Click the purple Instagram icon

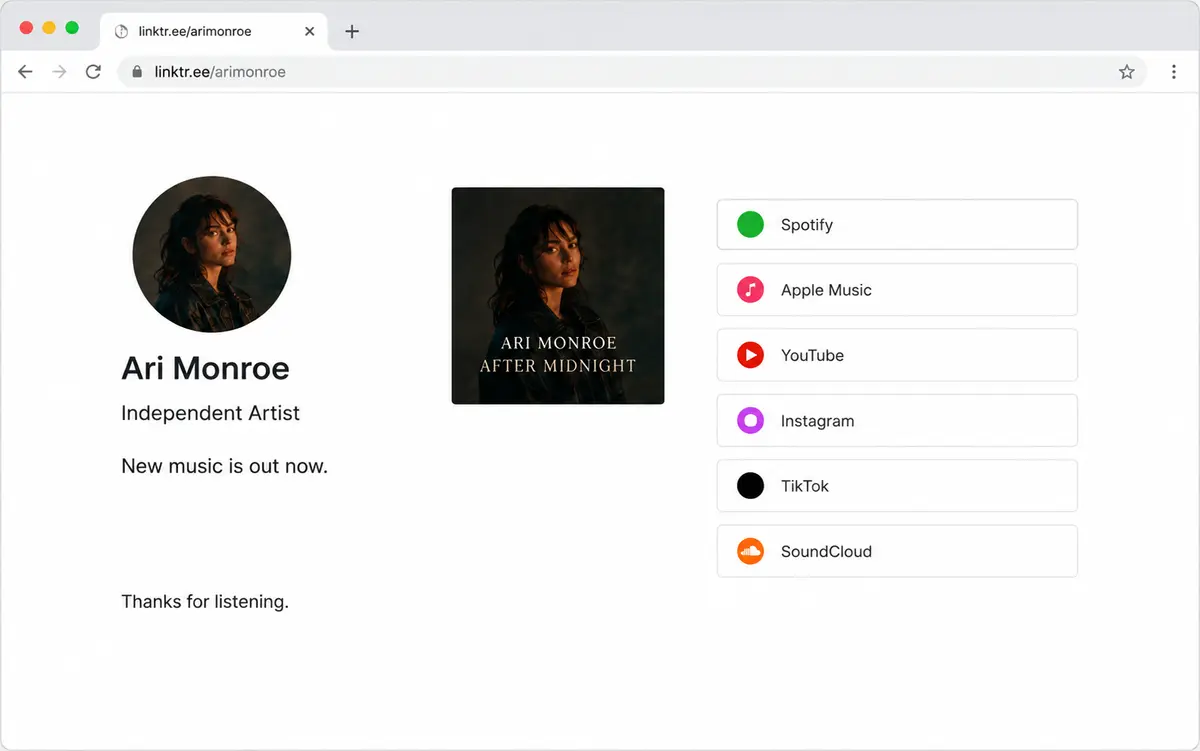[750, 421]
